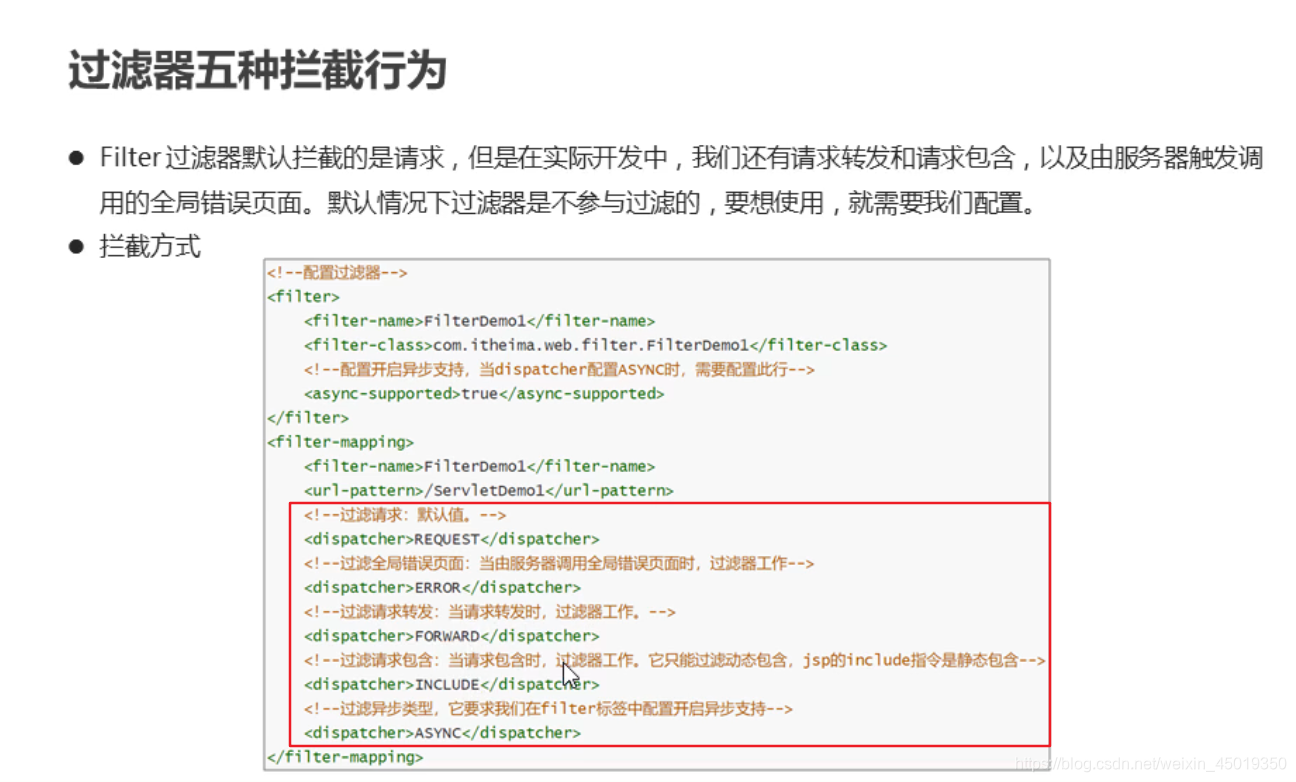Click the dispatcher REQUEST line
This screenshot has height=782, width=1296.
click(x=452, y=539)
